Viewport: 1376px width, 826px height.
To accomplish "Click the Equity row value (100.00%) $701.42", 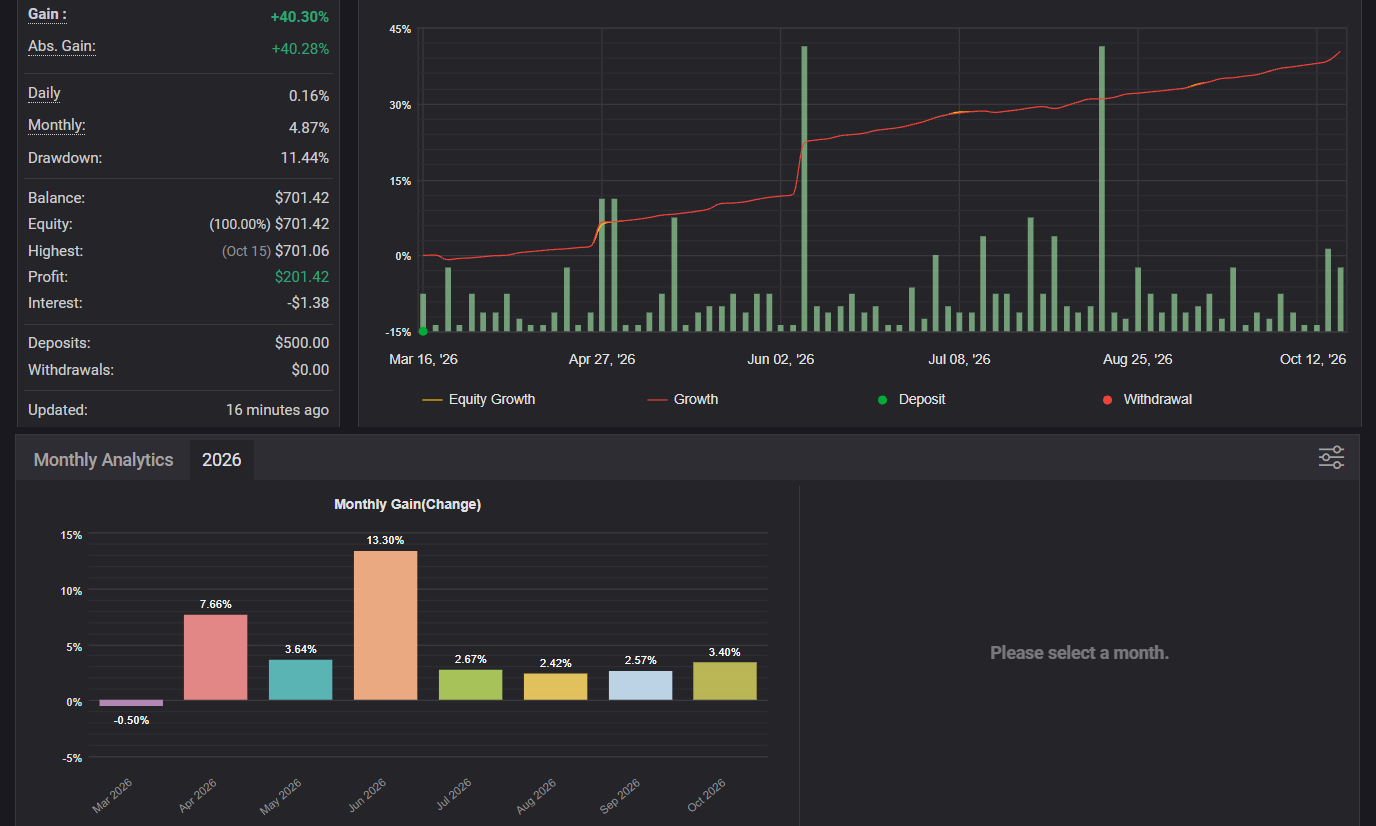I will pyautogui.click(x=269, y=224).
